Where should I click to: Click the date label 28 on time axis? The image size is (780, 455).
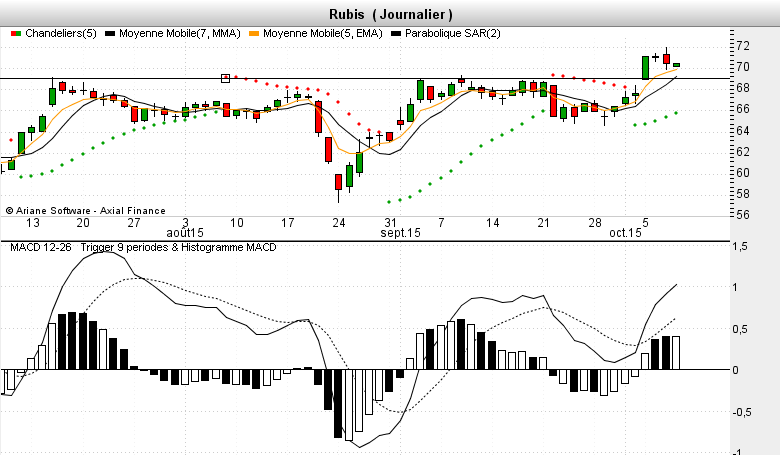coord(595,223)
